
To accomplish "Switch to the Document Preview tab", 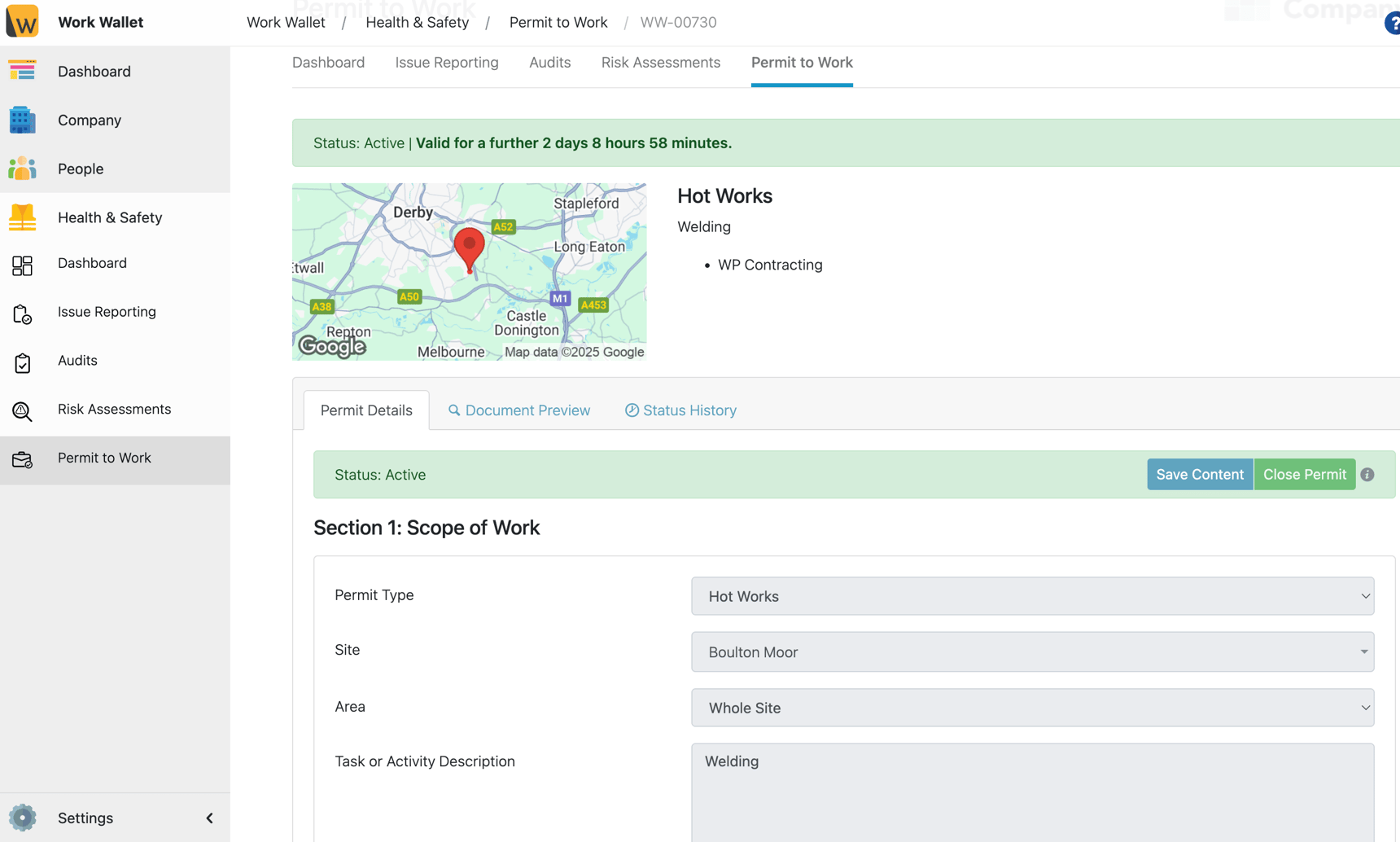I will click(x=518, y=410).
